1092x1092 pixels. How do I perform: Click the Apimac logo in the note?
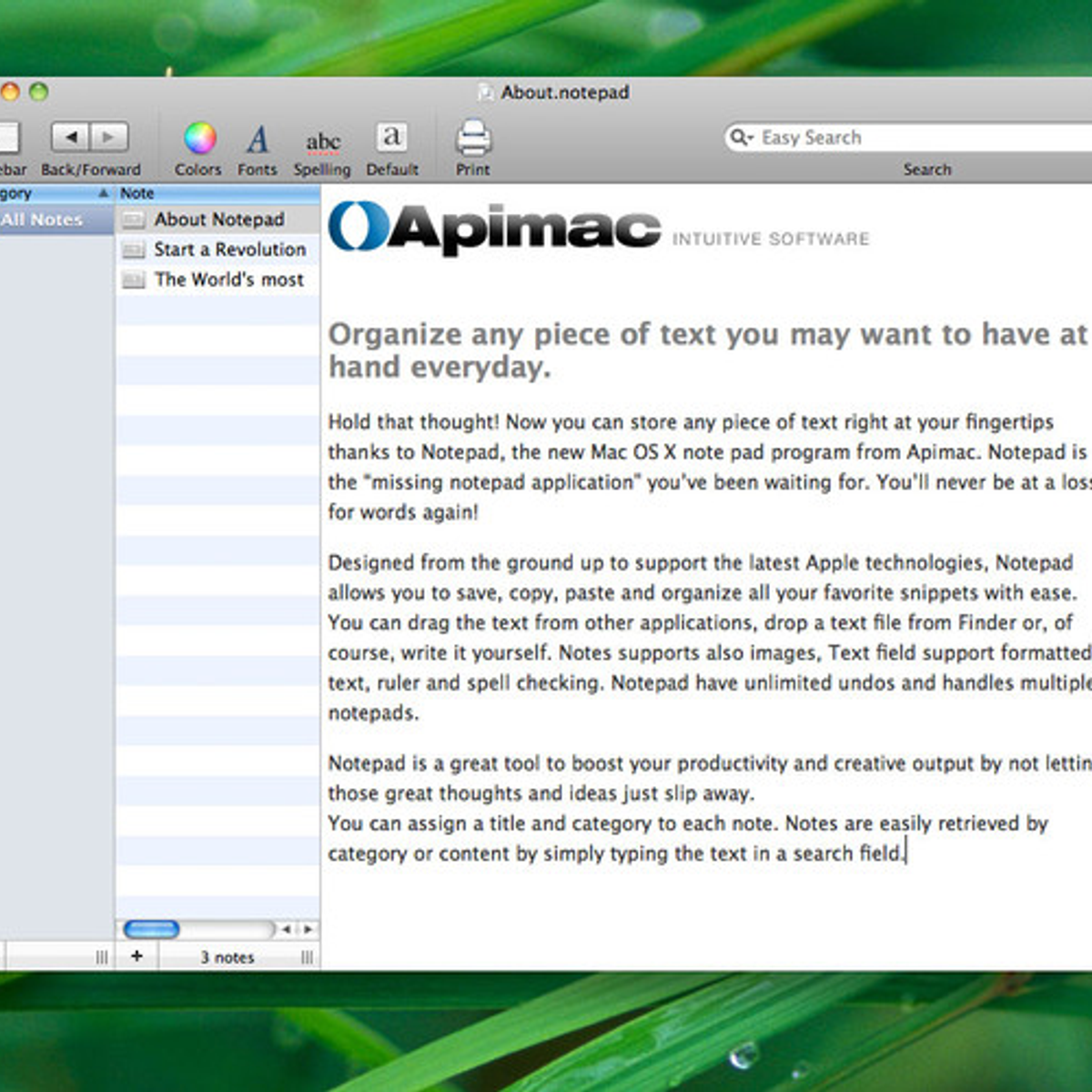click(494, 227)
